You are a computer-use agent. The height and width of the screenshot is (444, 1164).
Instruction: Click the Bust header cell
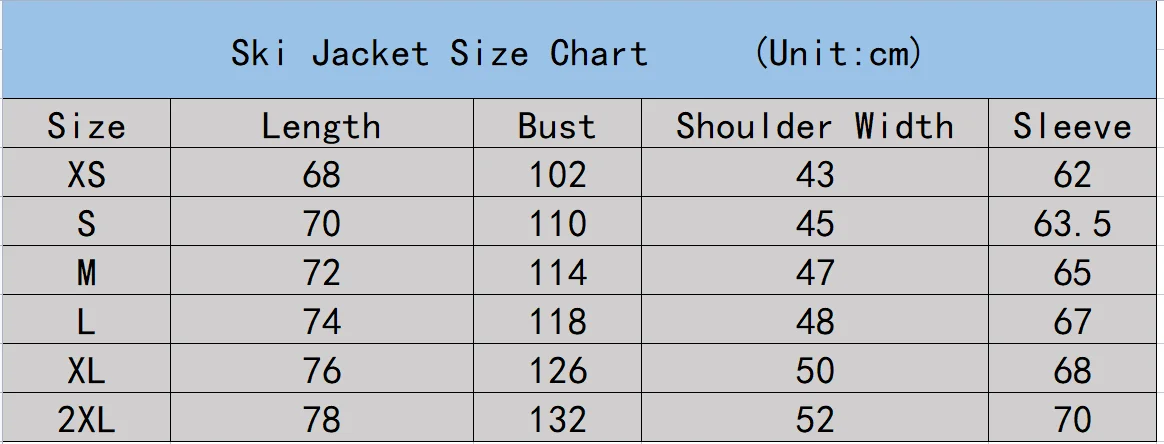(x=556, y=126)
